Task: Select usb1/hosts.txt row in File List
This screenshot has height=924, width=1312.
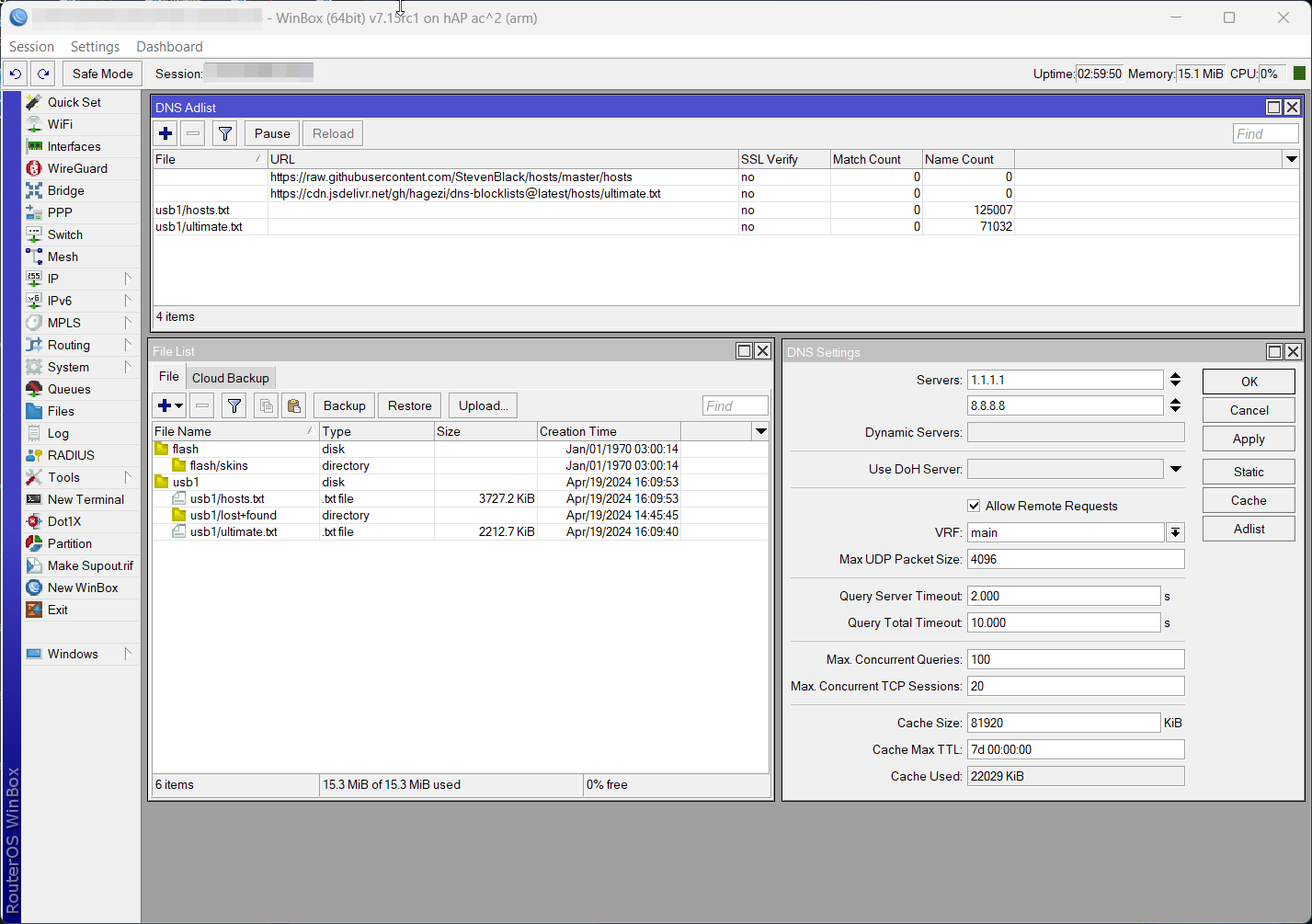Action: pyautogui.click(x=460, y=498)
